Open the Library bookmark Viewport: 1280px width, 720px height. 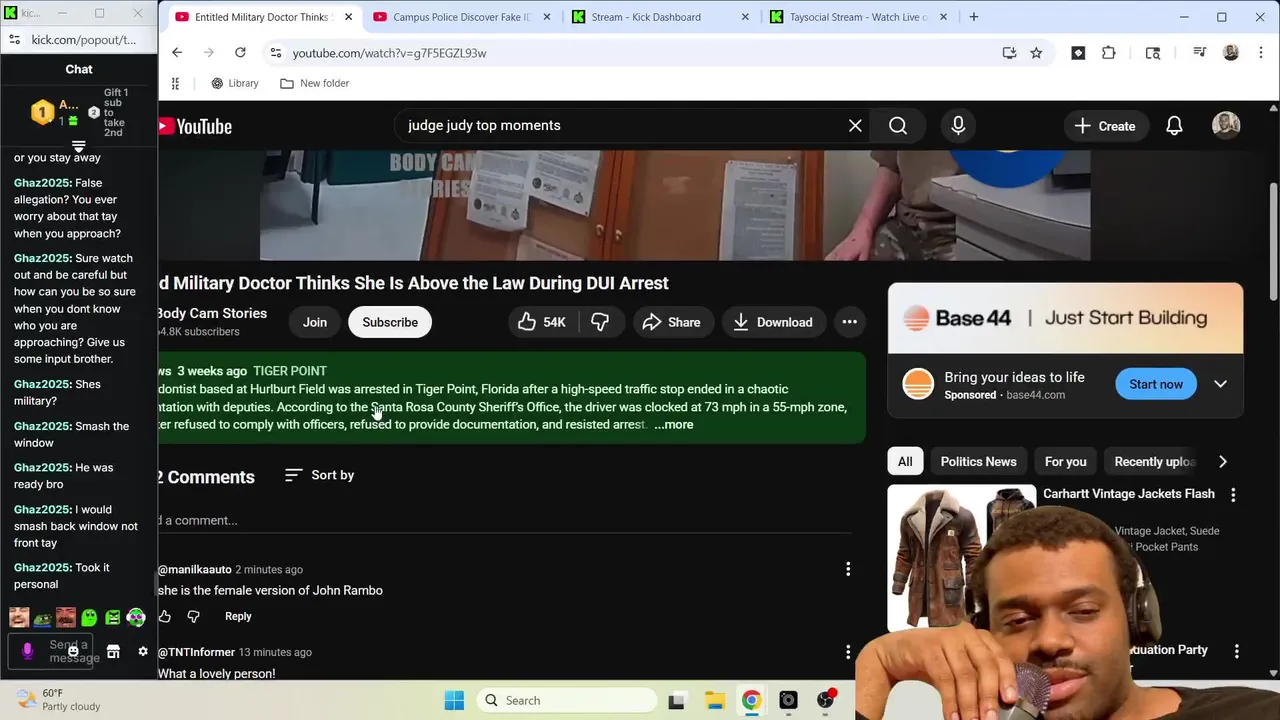click(x=235, y=83)
